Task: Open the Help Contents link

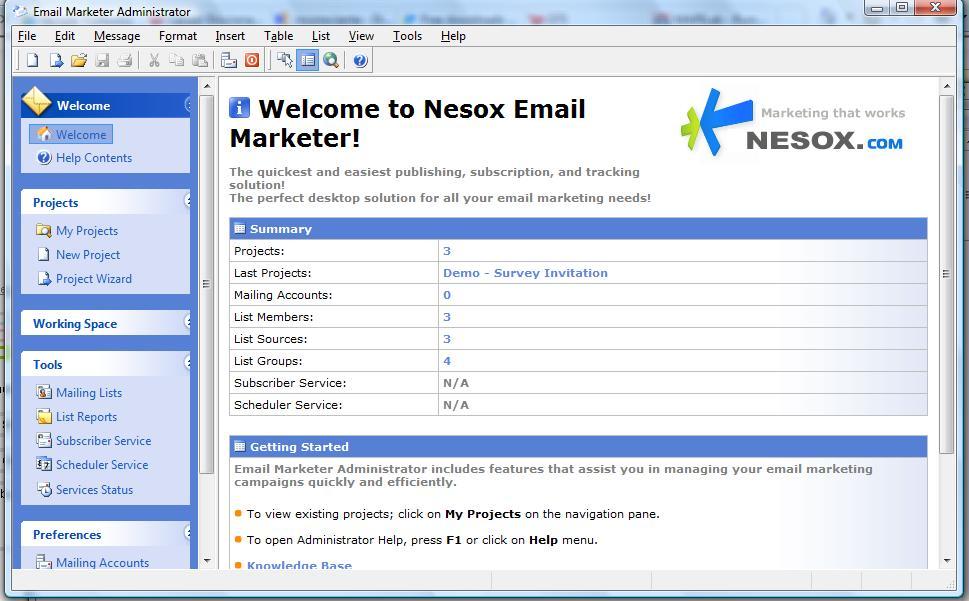Action: tap(94, 158)
